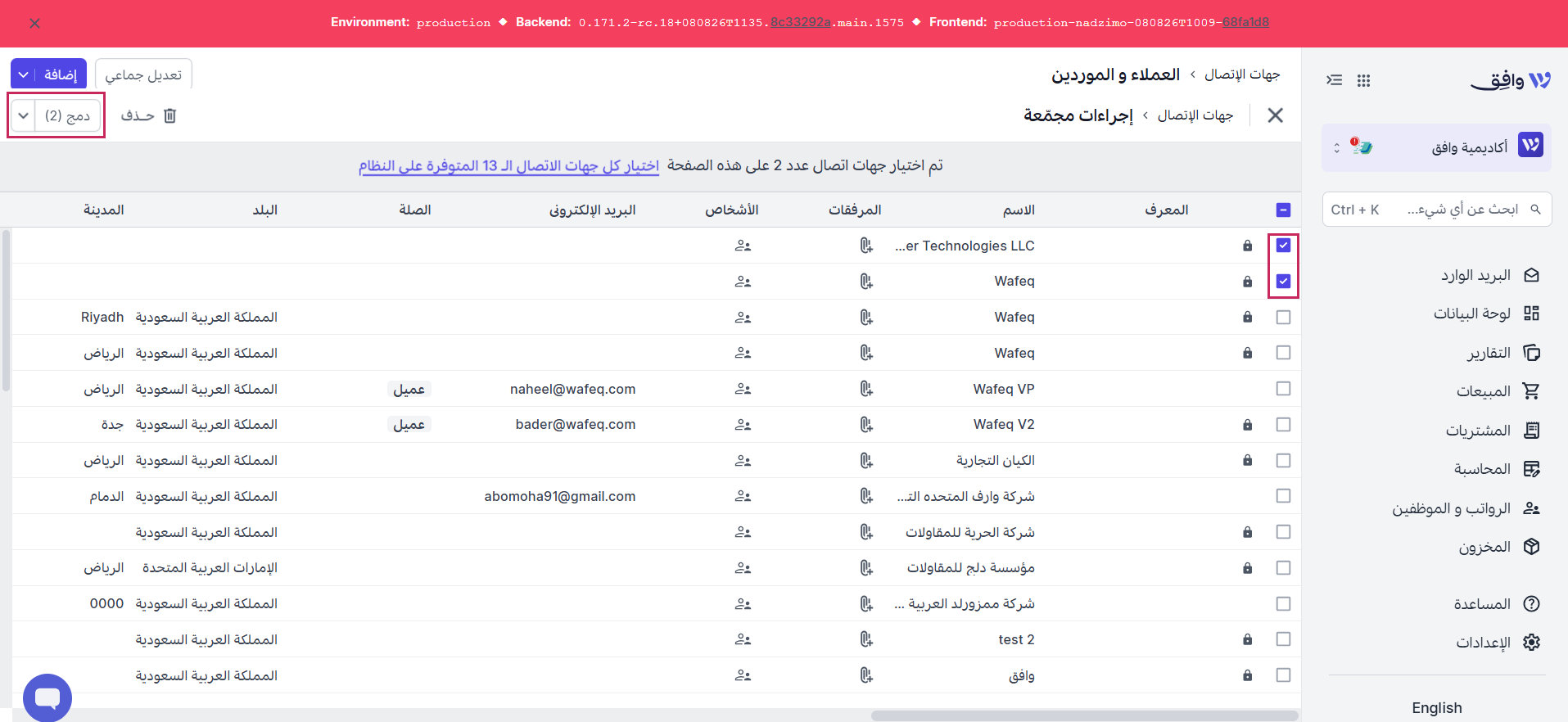Click the إضافة button label
The width and height of the screenshot is (1568, 722).
click(61, 74)
